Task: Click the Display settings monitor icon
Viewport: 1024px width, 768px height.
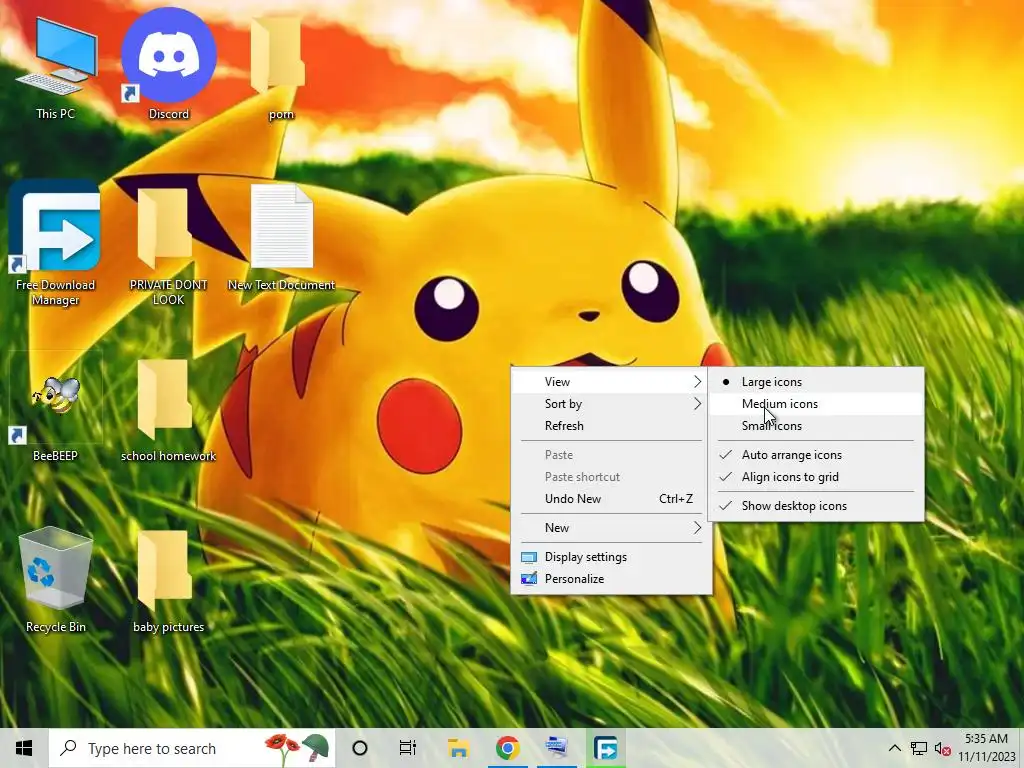Action: pos(529,557)
